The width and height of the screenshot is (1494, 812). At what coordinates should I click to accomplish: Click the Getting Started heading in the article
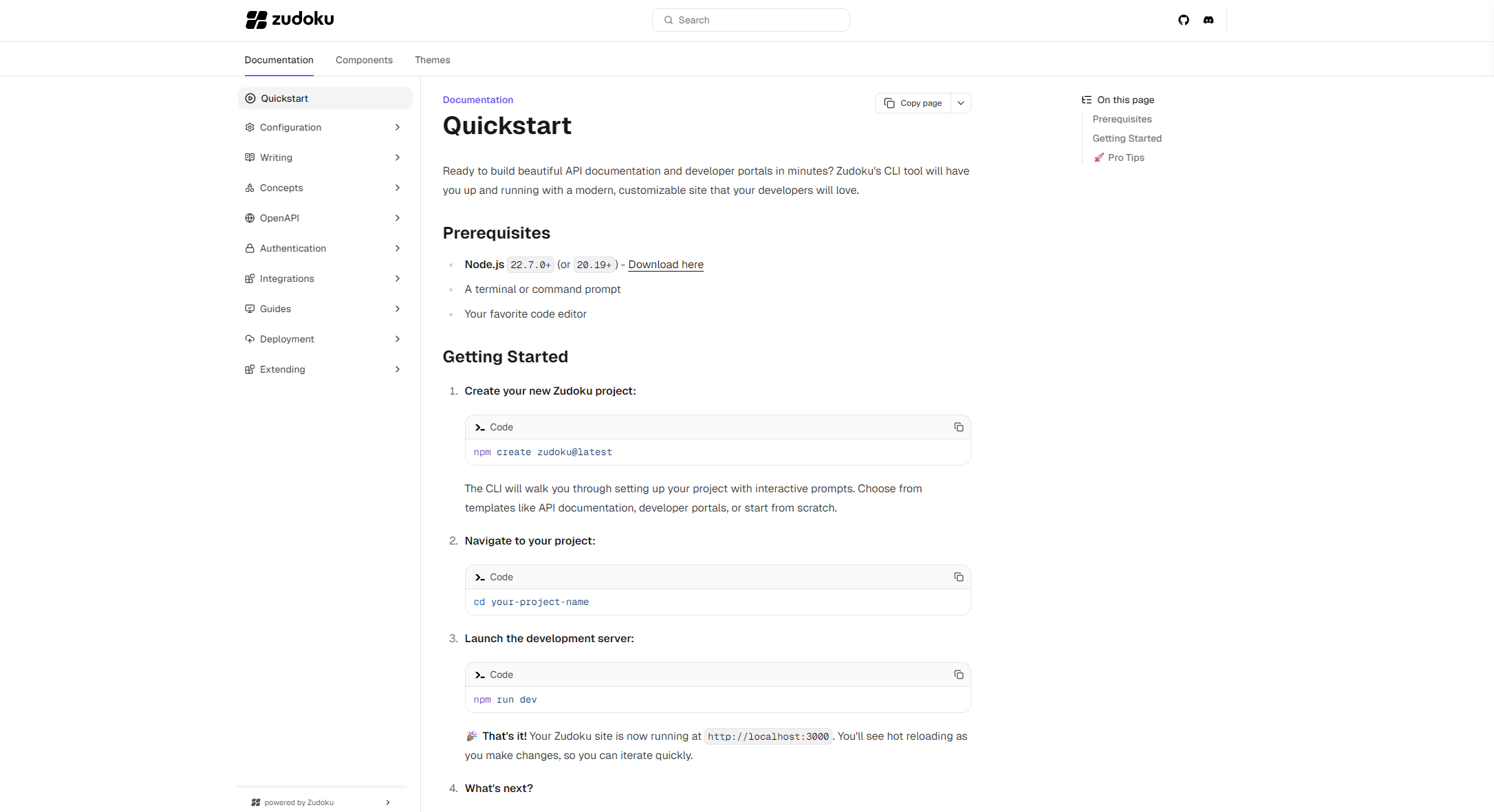click(505, 357)
